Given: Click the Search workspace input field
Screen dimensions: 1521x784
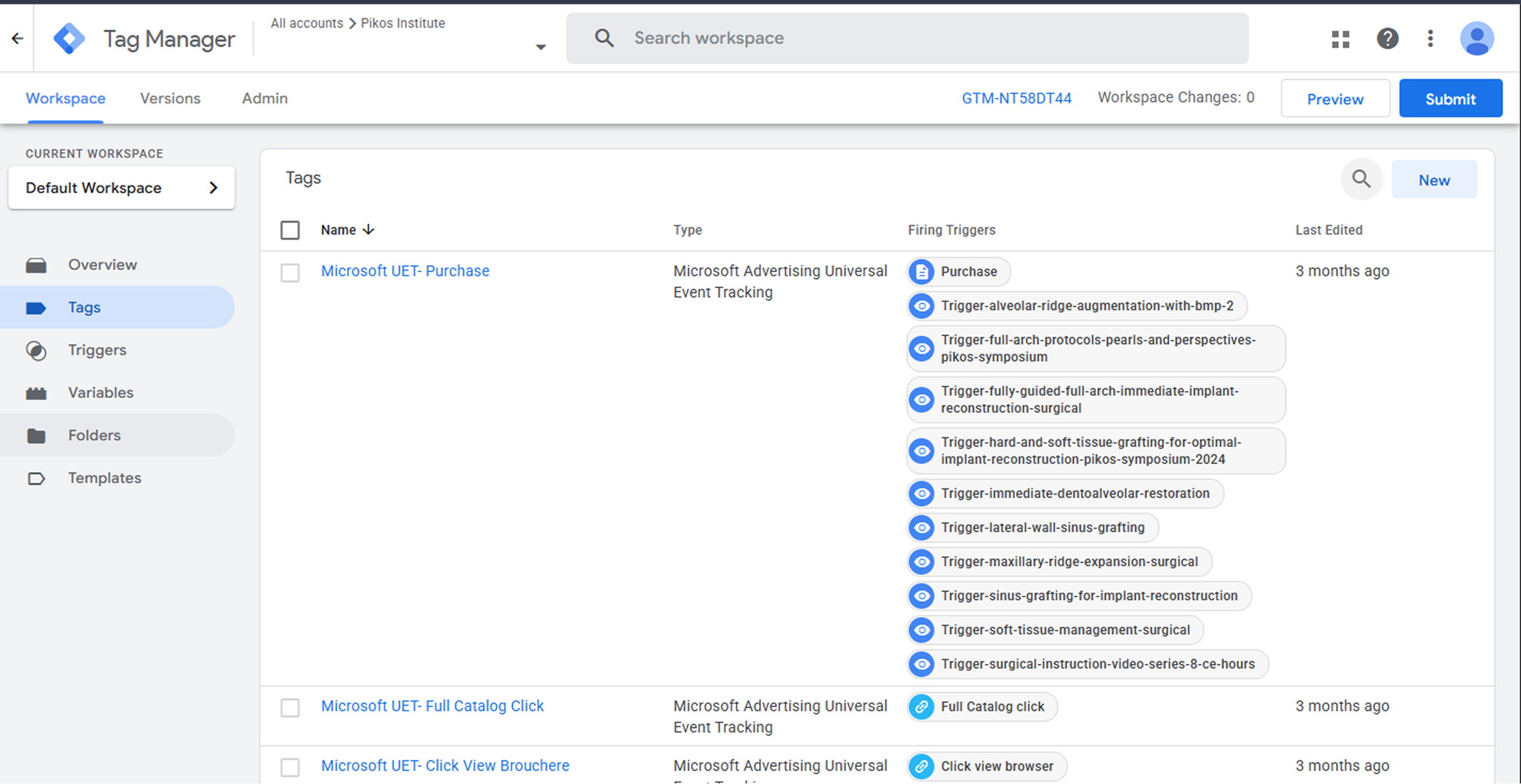Looking at the screenshot, I should point(907,38).
